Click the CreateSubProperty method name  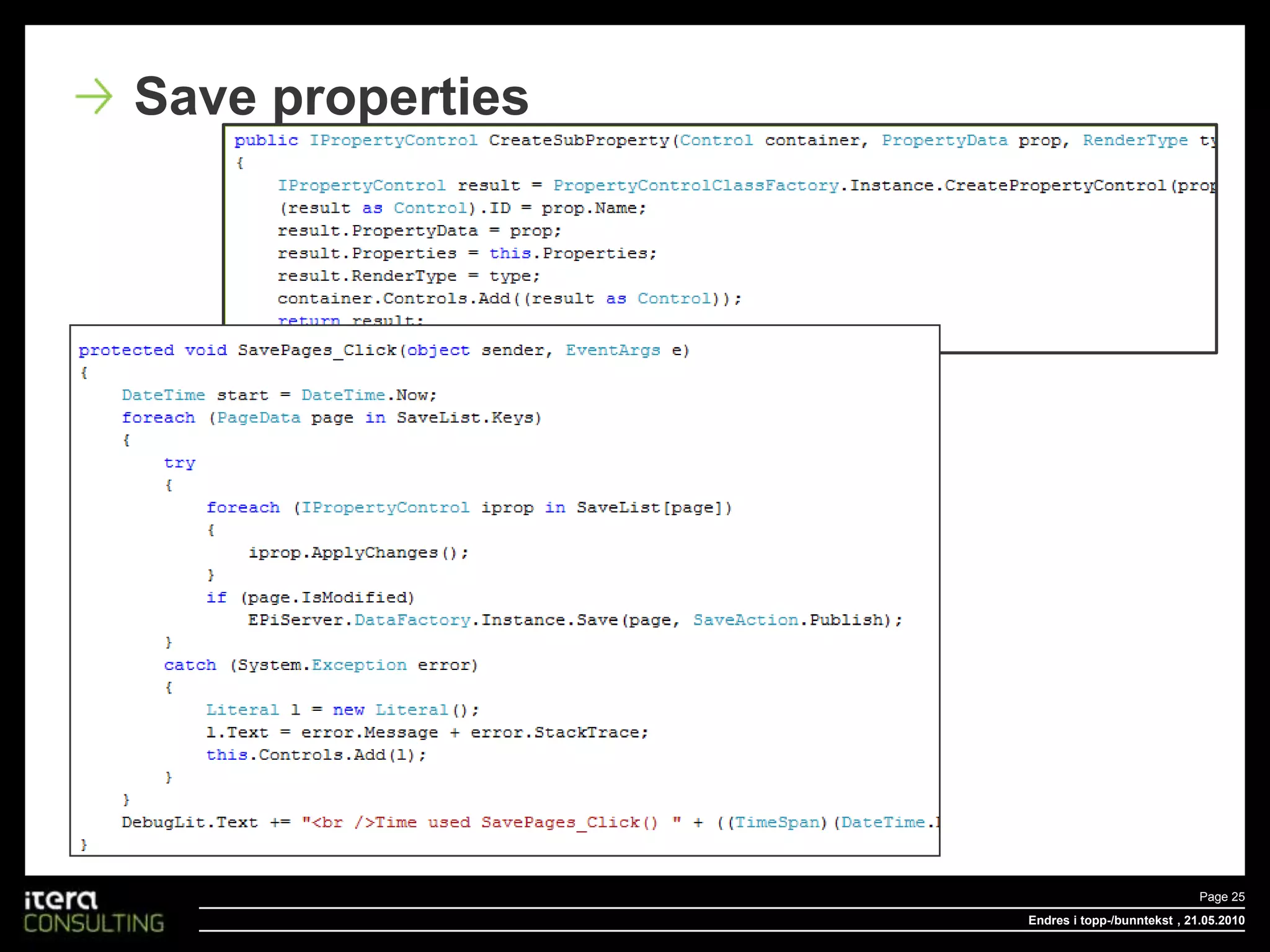click(580, 141)
